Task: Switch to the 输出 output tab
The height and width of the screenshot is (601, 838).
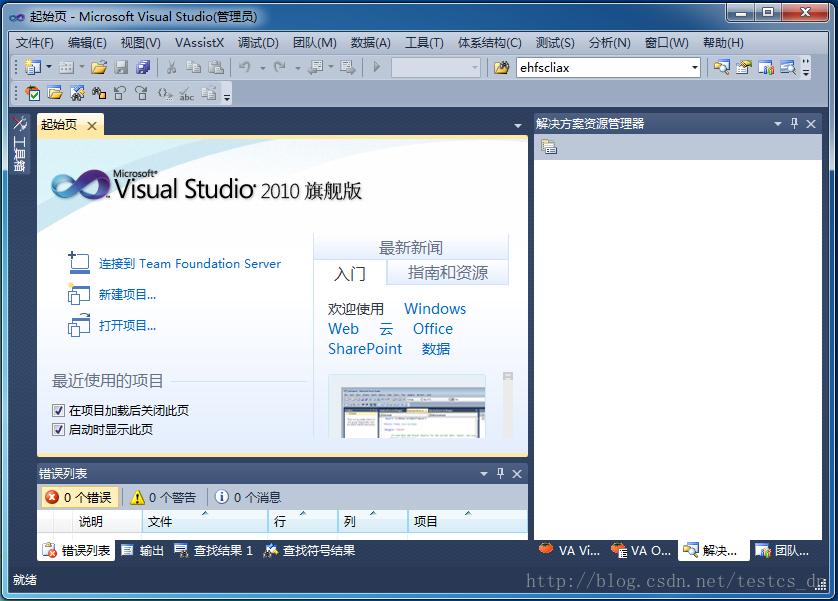Action: [x=143, y=550]
